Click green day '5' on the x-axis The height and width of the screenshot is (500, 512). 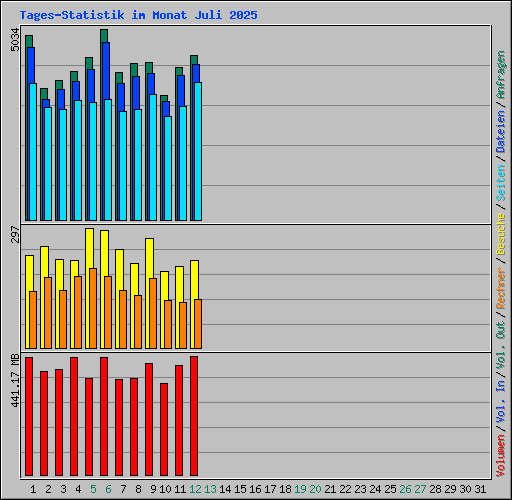click(93, 489)
